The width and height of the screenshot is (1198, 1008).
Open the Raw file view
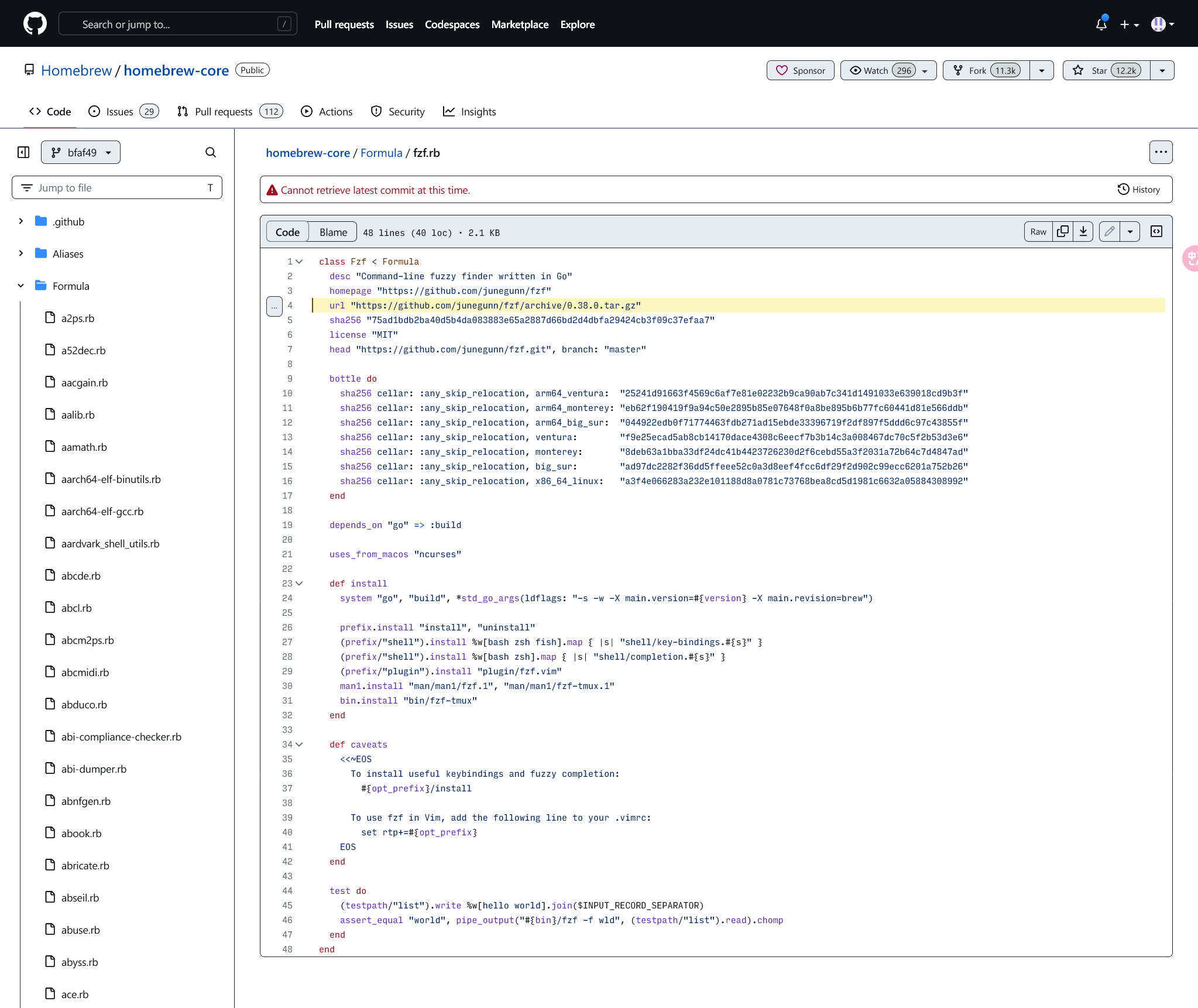coord(1038,231)
